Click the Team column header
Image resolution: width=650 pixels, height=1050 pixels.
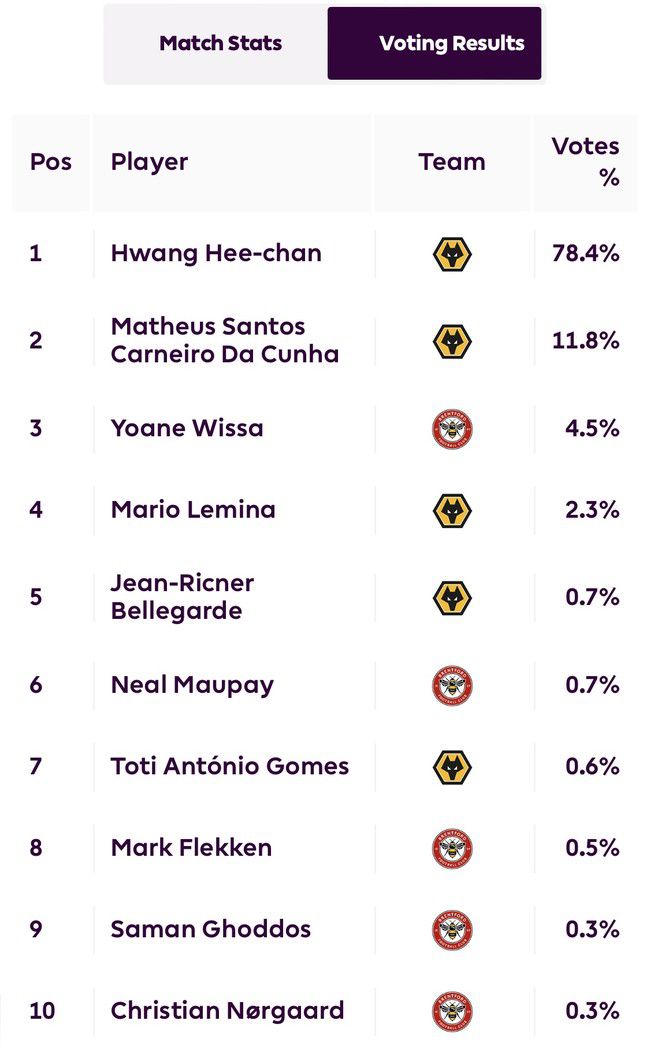pos(452,162)
